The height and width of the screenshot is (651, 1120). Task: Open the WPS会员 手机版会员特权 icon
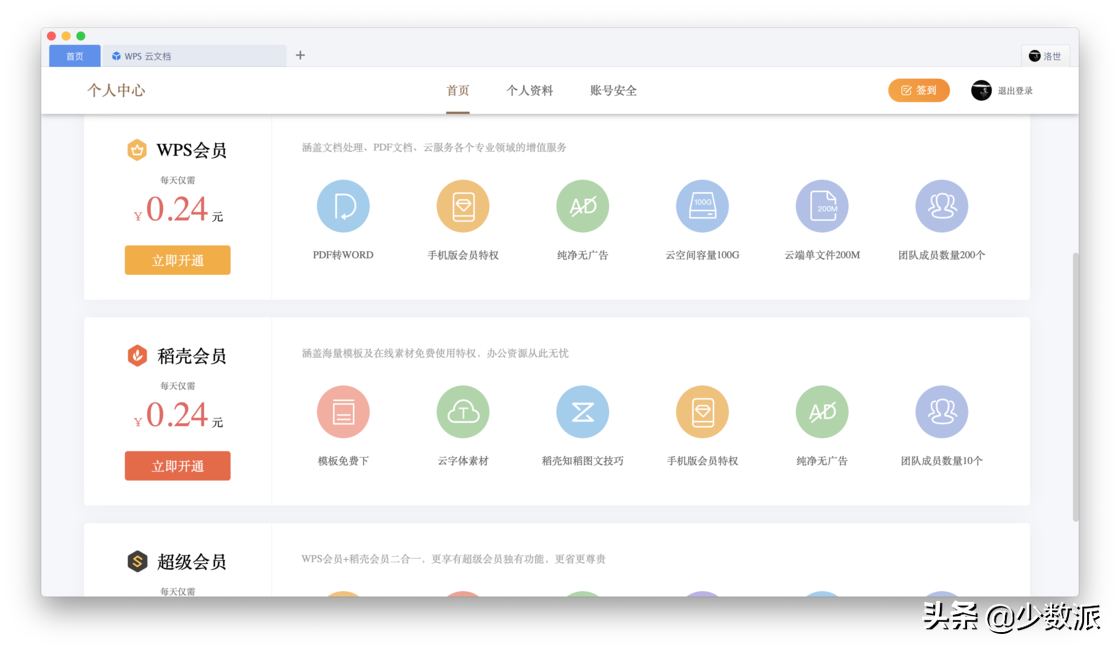click(463, 207)
